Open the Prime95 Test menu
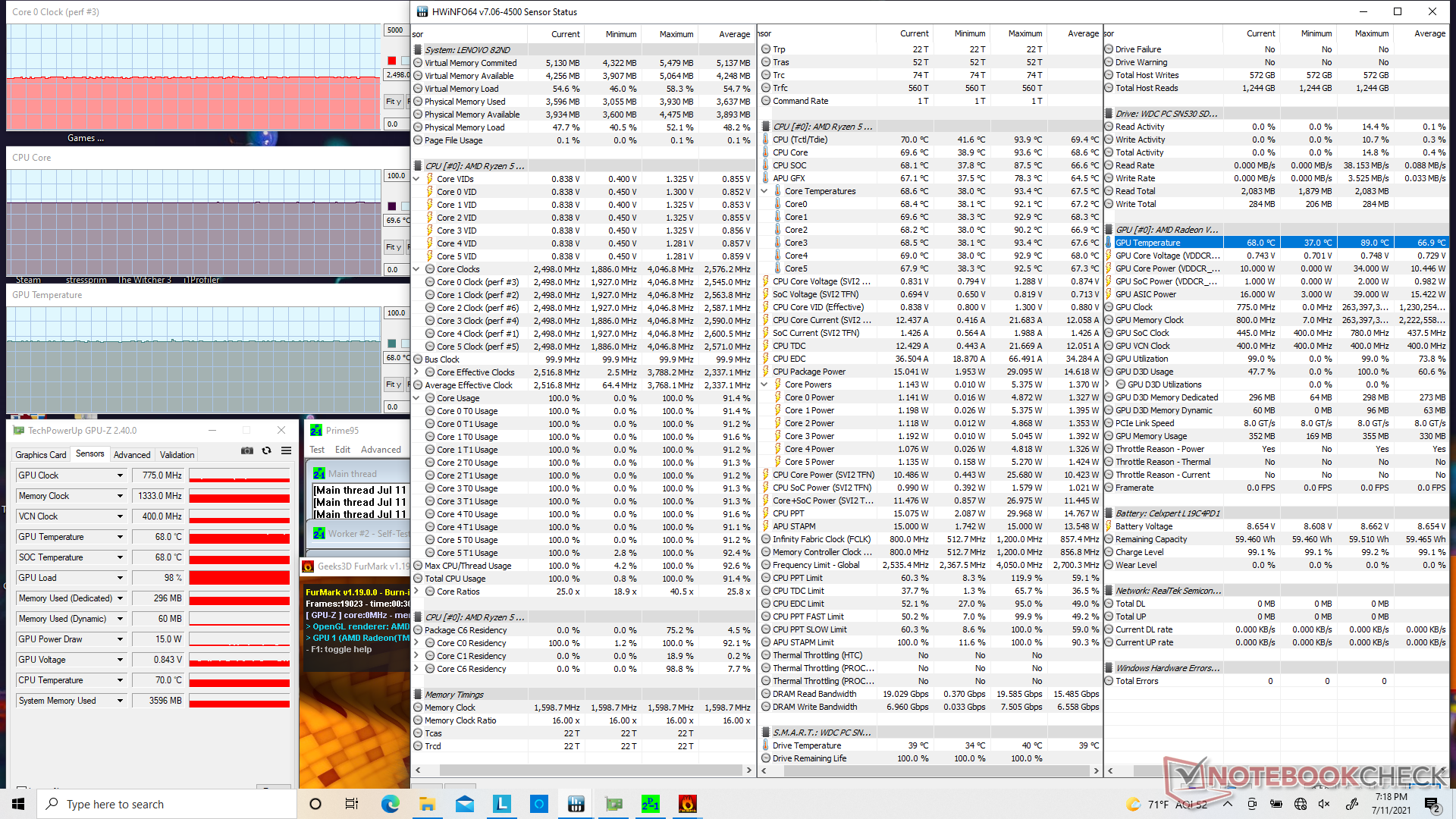This screenshot has height=819, width=1456. pos(317,450)
